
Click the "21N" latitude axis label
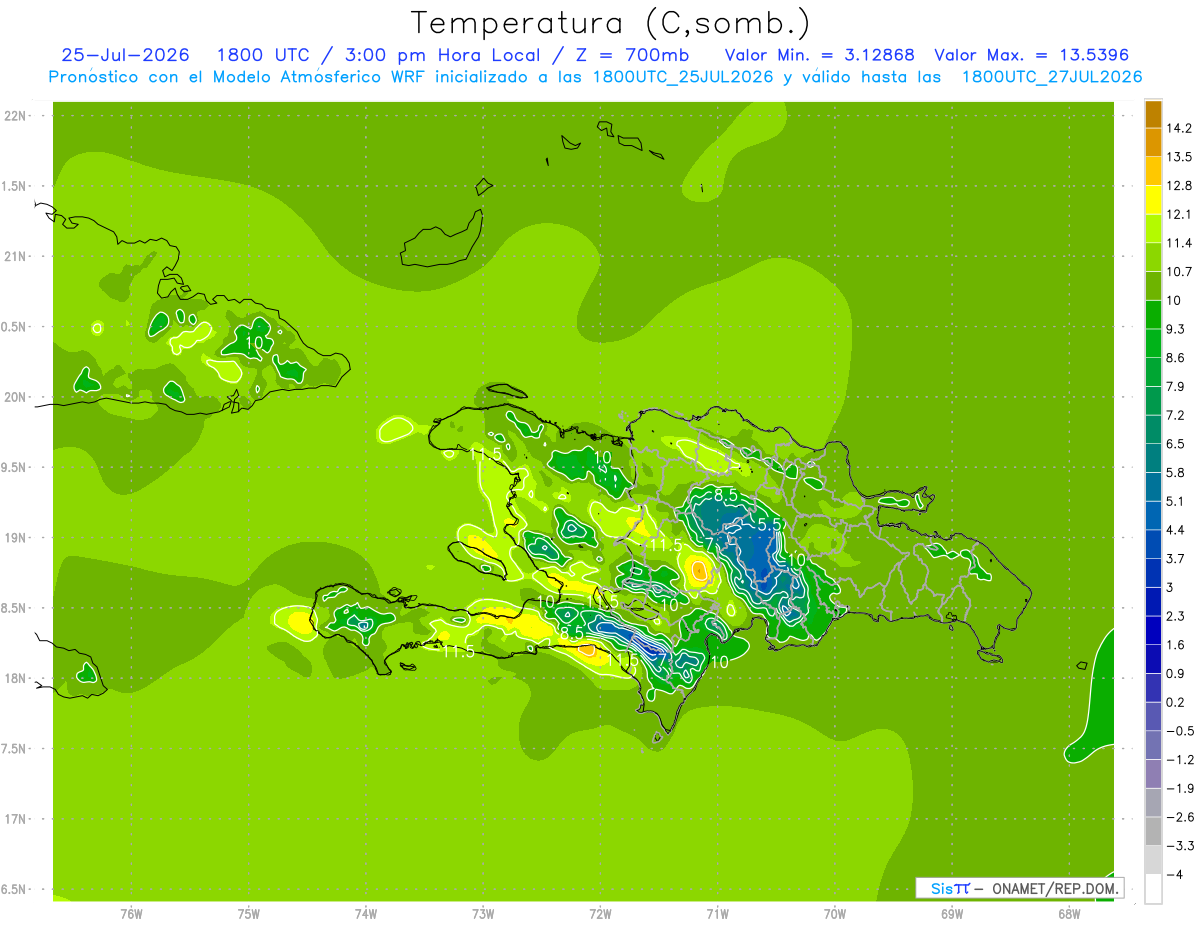tap(17, 257)
